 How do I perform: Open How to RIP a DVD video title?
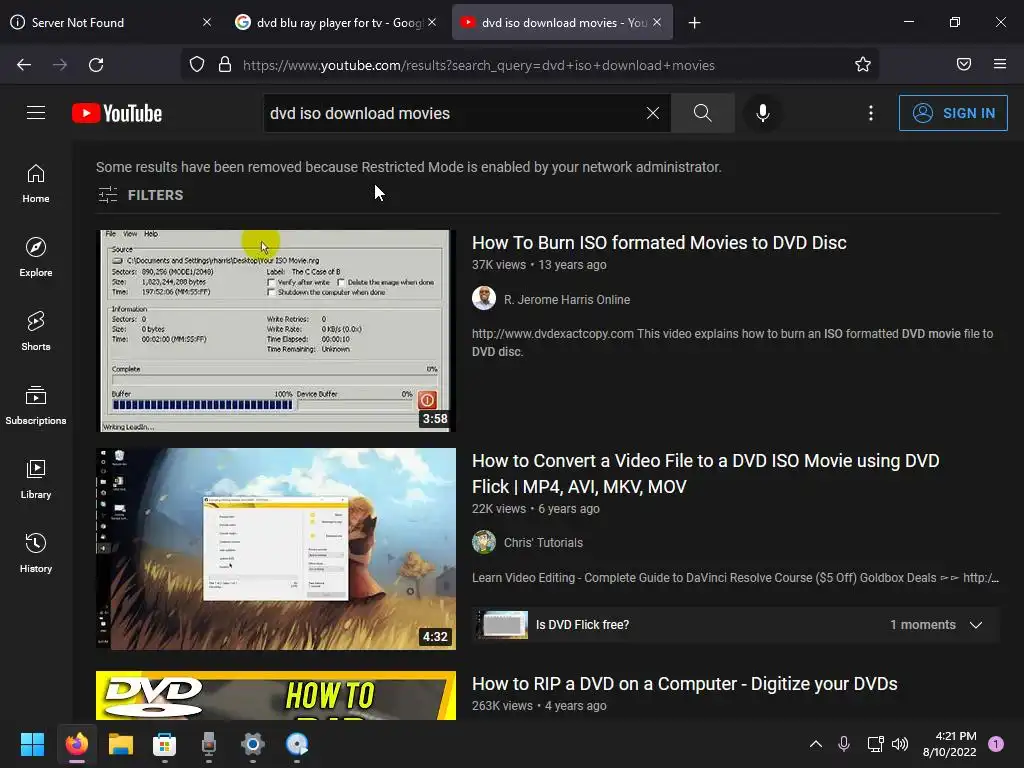684,684
